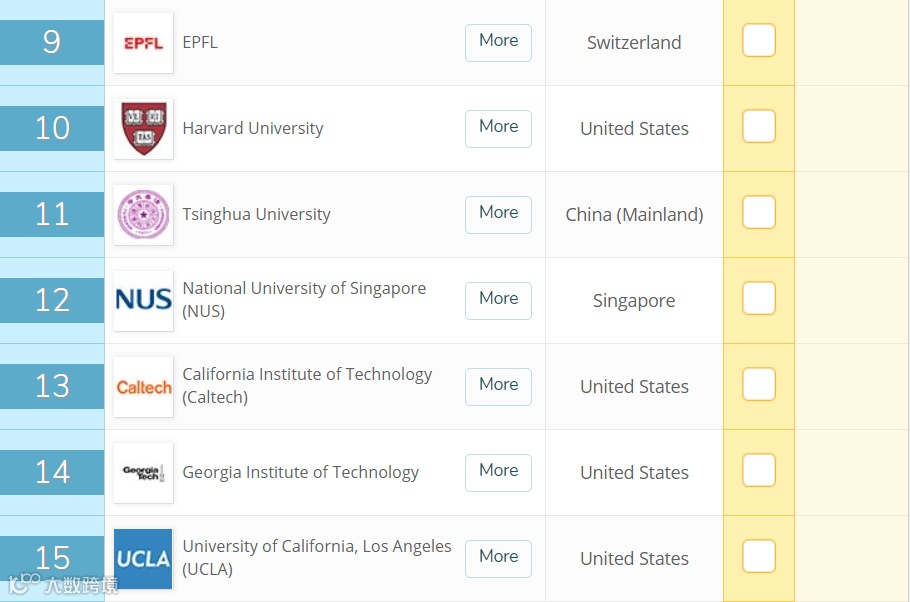Viewport: 910px width, 602px height.
Task: Check the Harvard University compare box
Action: 759,126
